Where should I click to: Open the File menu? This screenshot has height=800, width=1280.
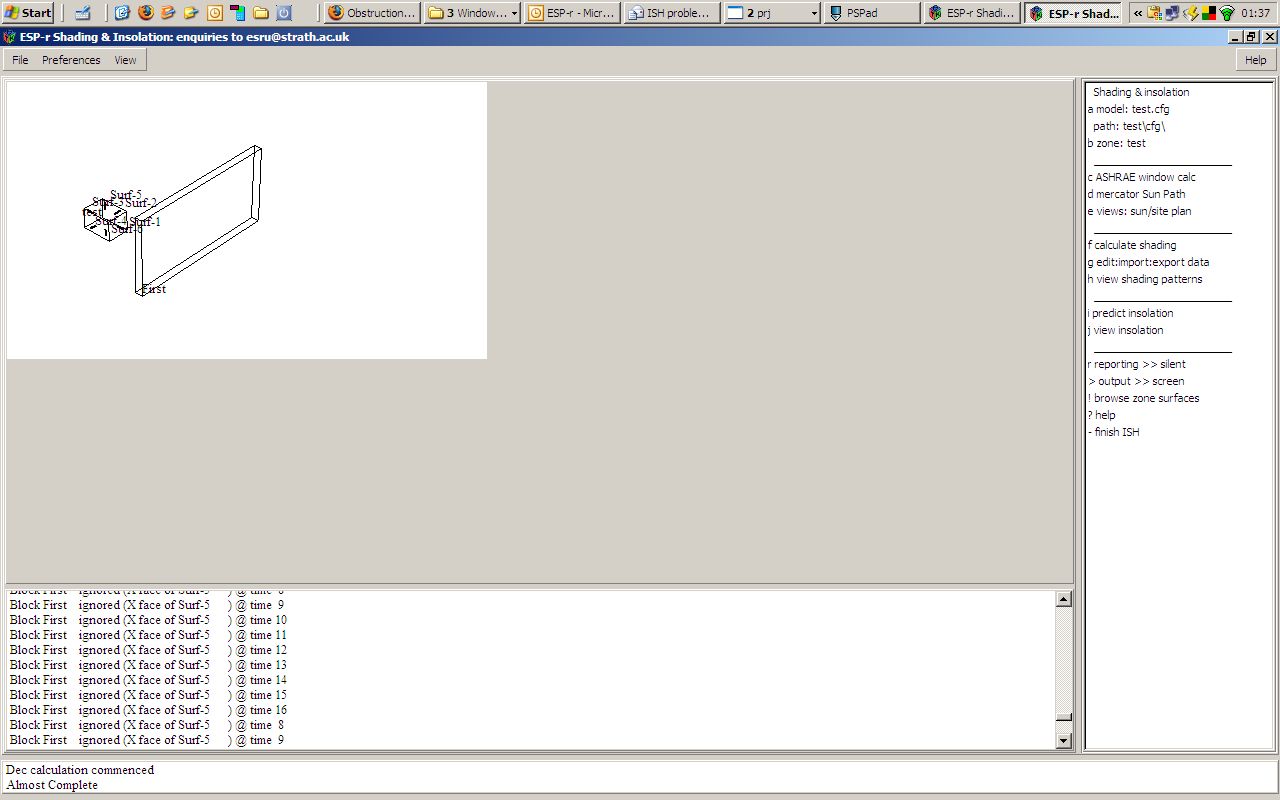(20, 60)
